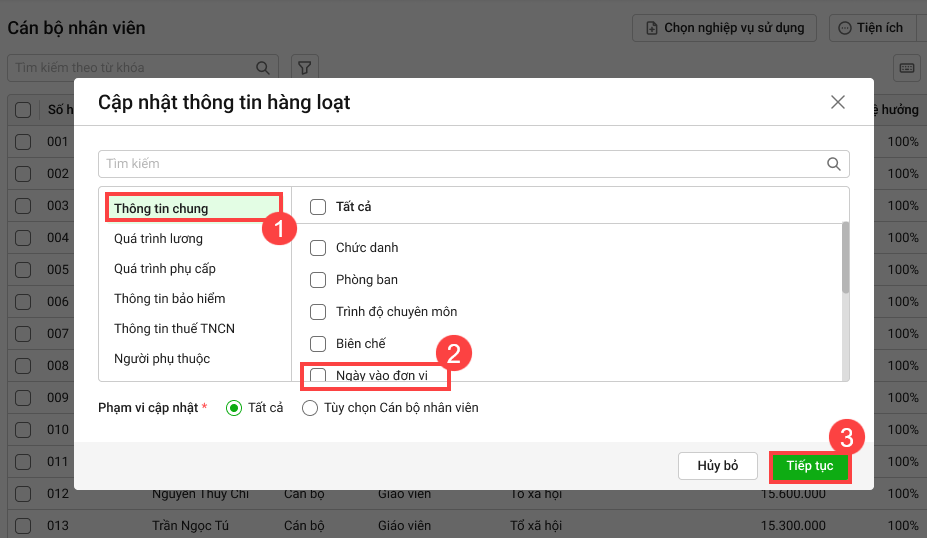
Task: Click magnifier icon in keyword search box
Action: (264, 68)
